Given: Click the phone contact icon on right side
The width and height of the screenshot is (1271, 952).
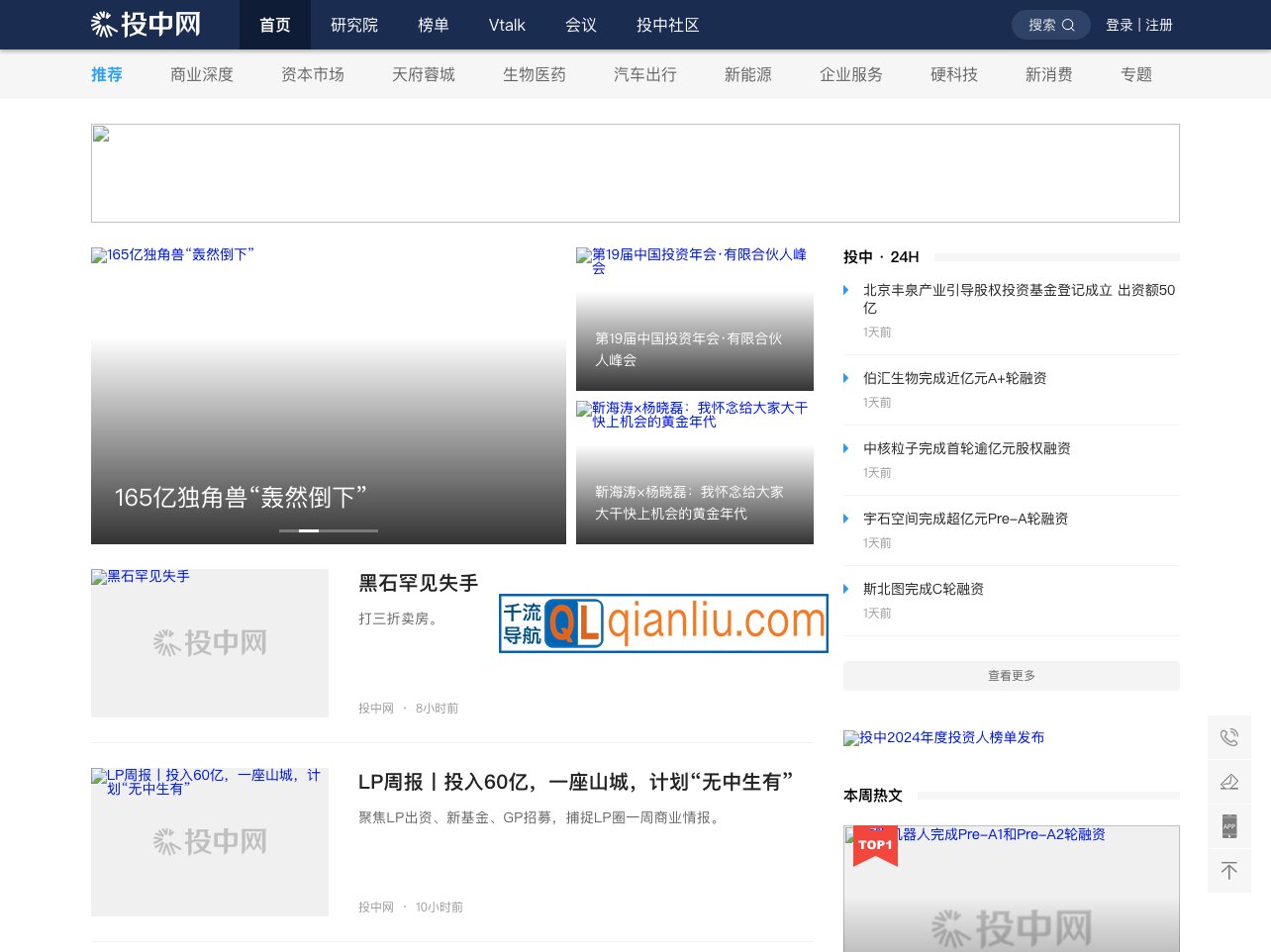Looking at the screenshot, I should [x=1229, y=737].
